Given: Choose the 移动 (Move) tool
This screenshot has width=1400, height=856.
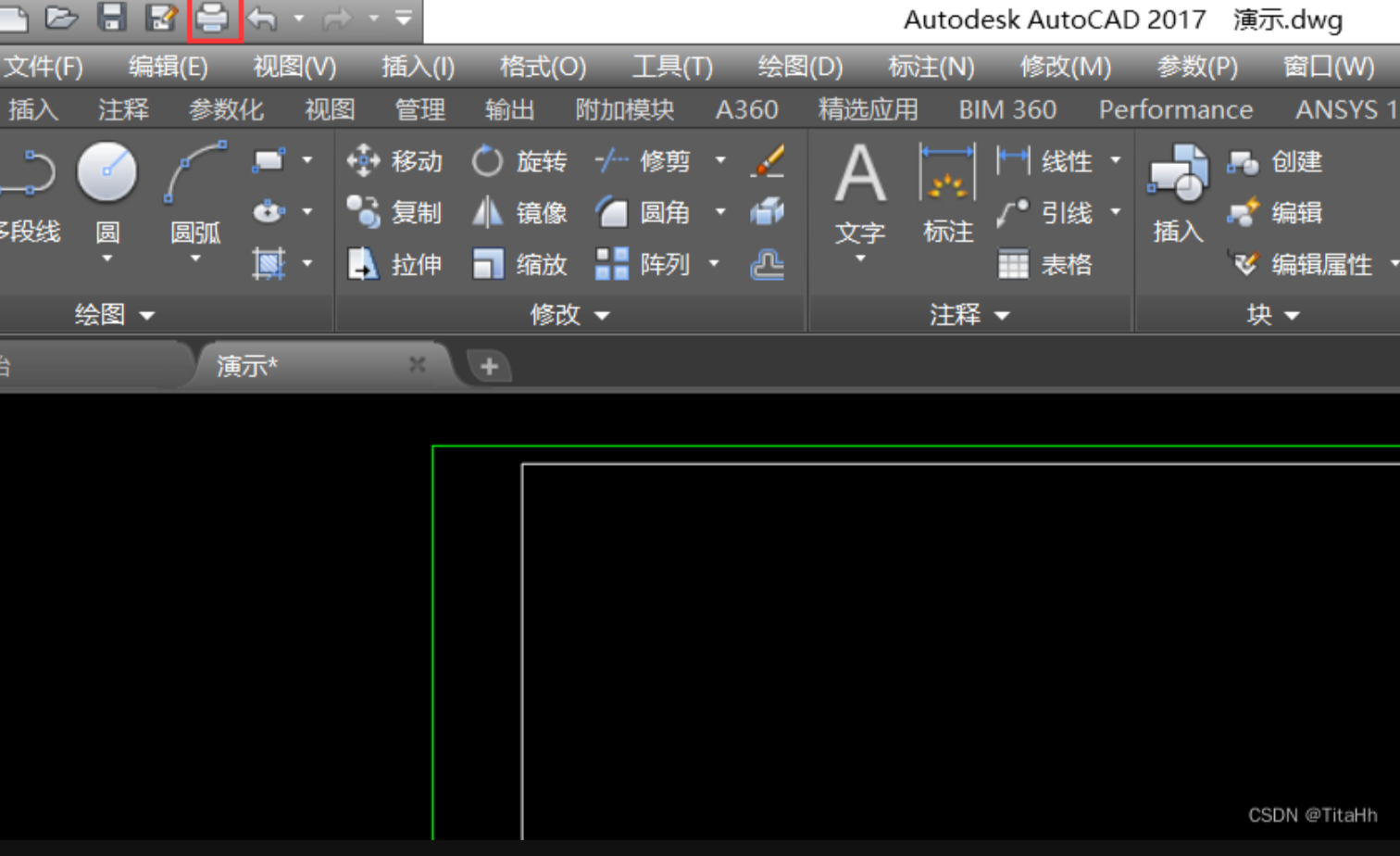Looking at the screenshot, I should (x=394, y=161).
